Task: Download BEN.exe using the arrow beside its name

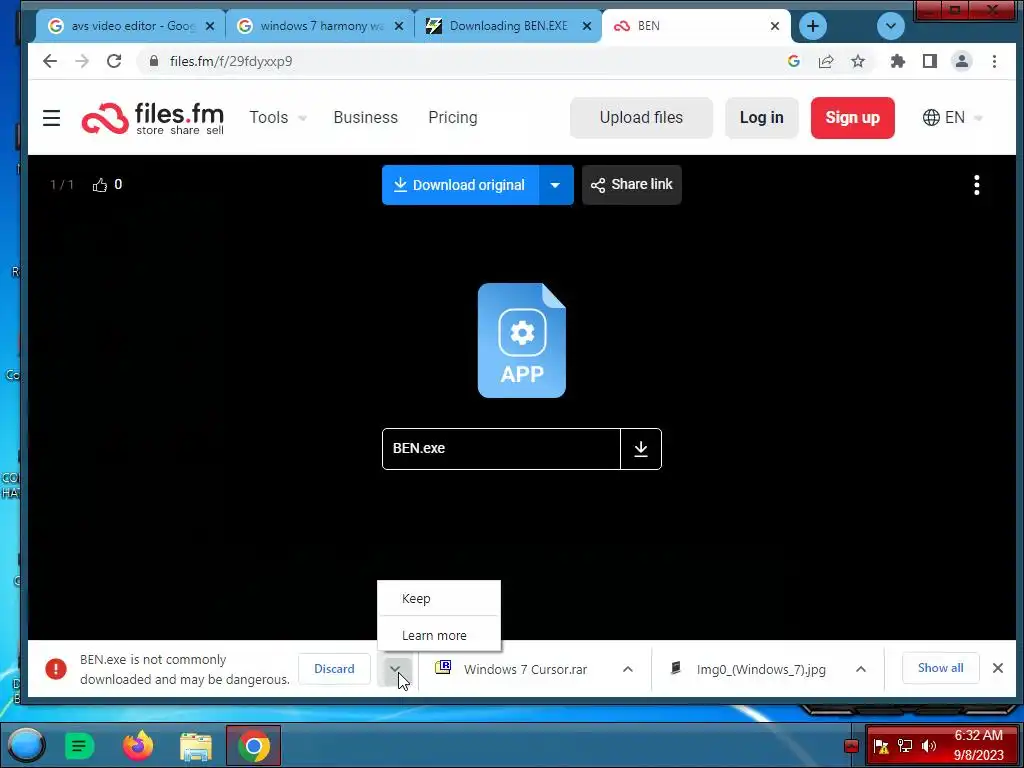Action: coord(641,449)
